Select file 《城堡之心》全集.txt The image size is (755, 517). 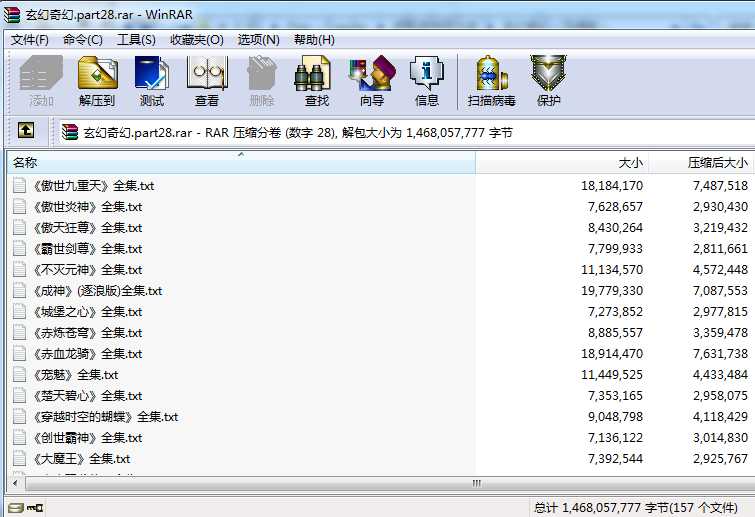click(88, 311)
